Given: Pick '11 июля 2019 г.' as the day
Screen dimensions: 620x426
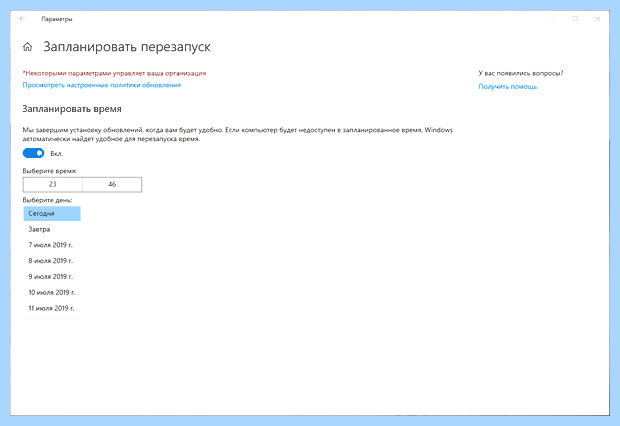Looking at the screenshot, I should tap(52, 309).
